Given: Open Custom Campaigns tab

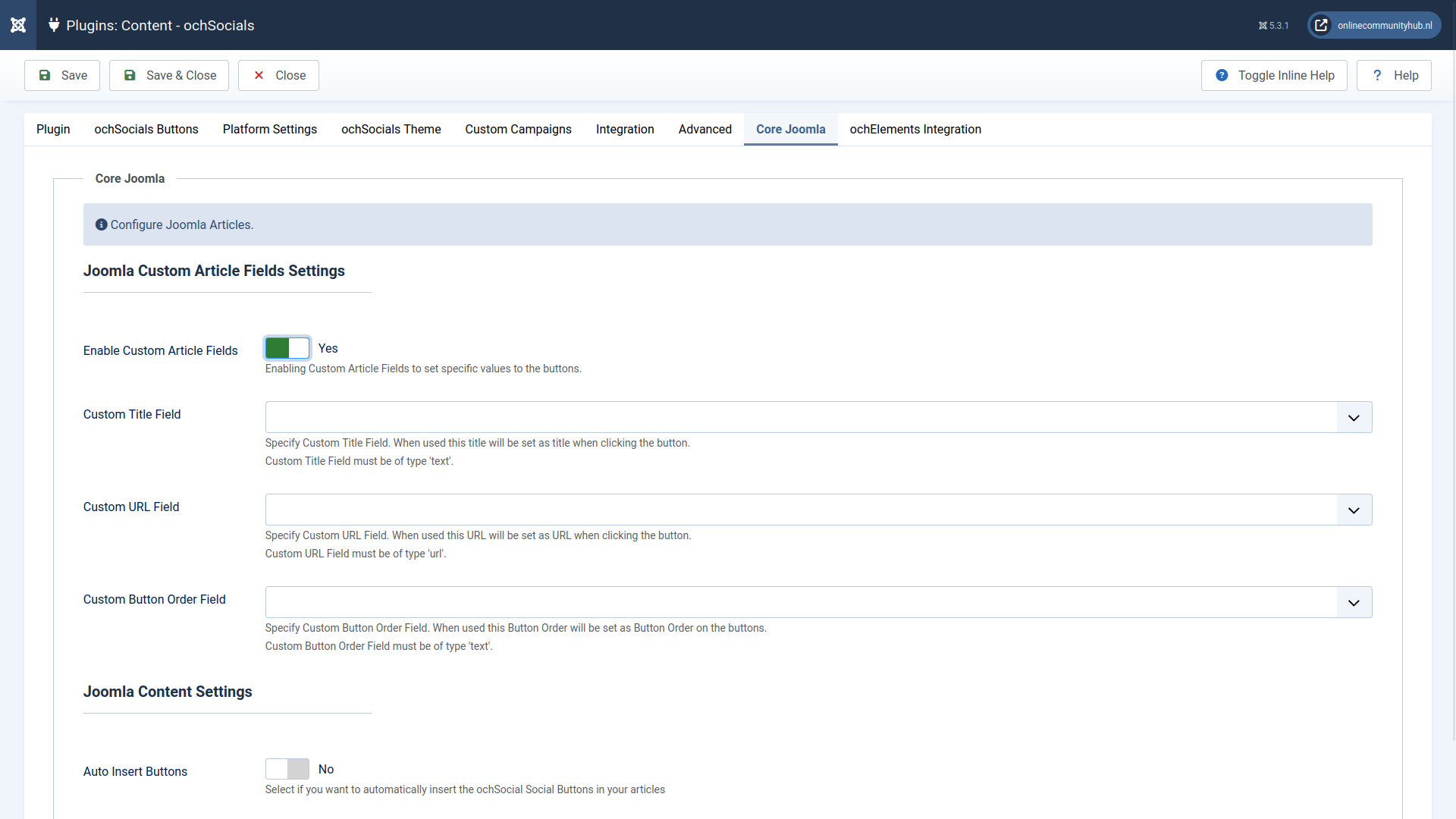Looking at the screenshot, I should pyautogui.click(x=519, y=130).
